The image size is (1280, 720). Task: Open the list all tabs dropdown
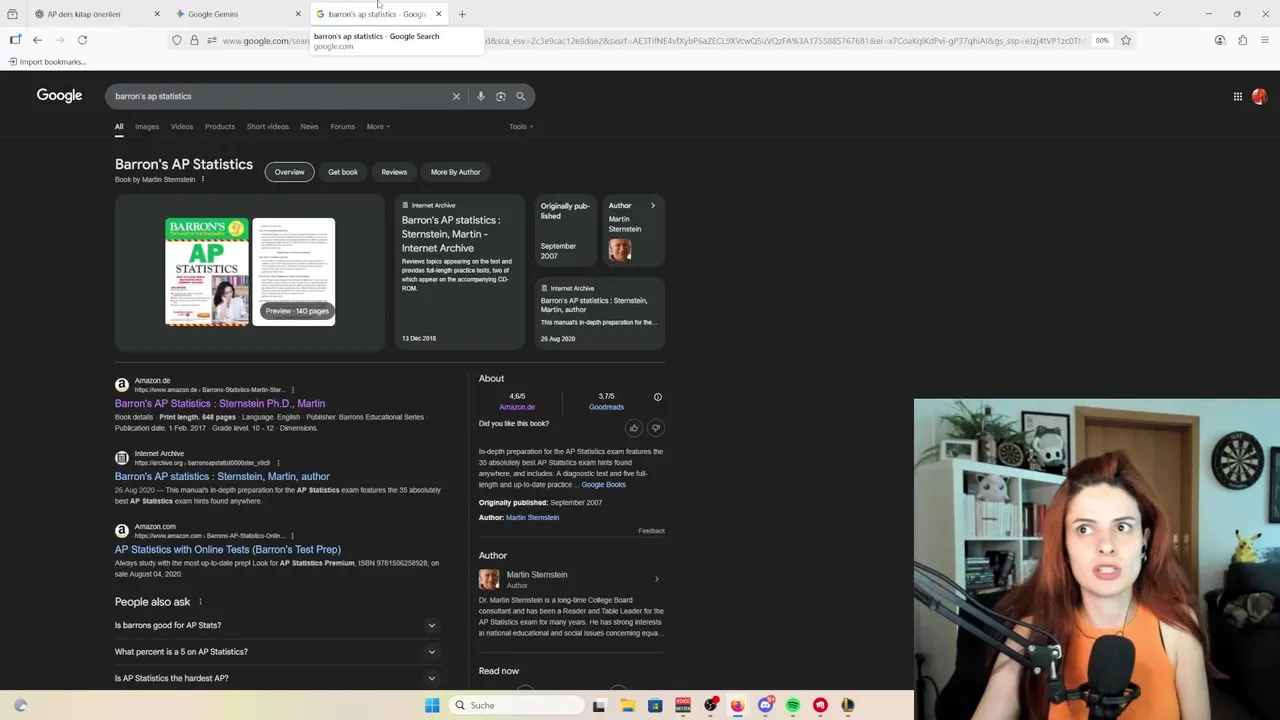1157,14
